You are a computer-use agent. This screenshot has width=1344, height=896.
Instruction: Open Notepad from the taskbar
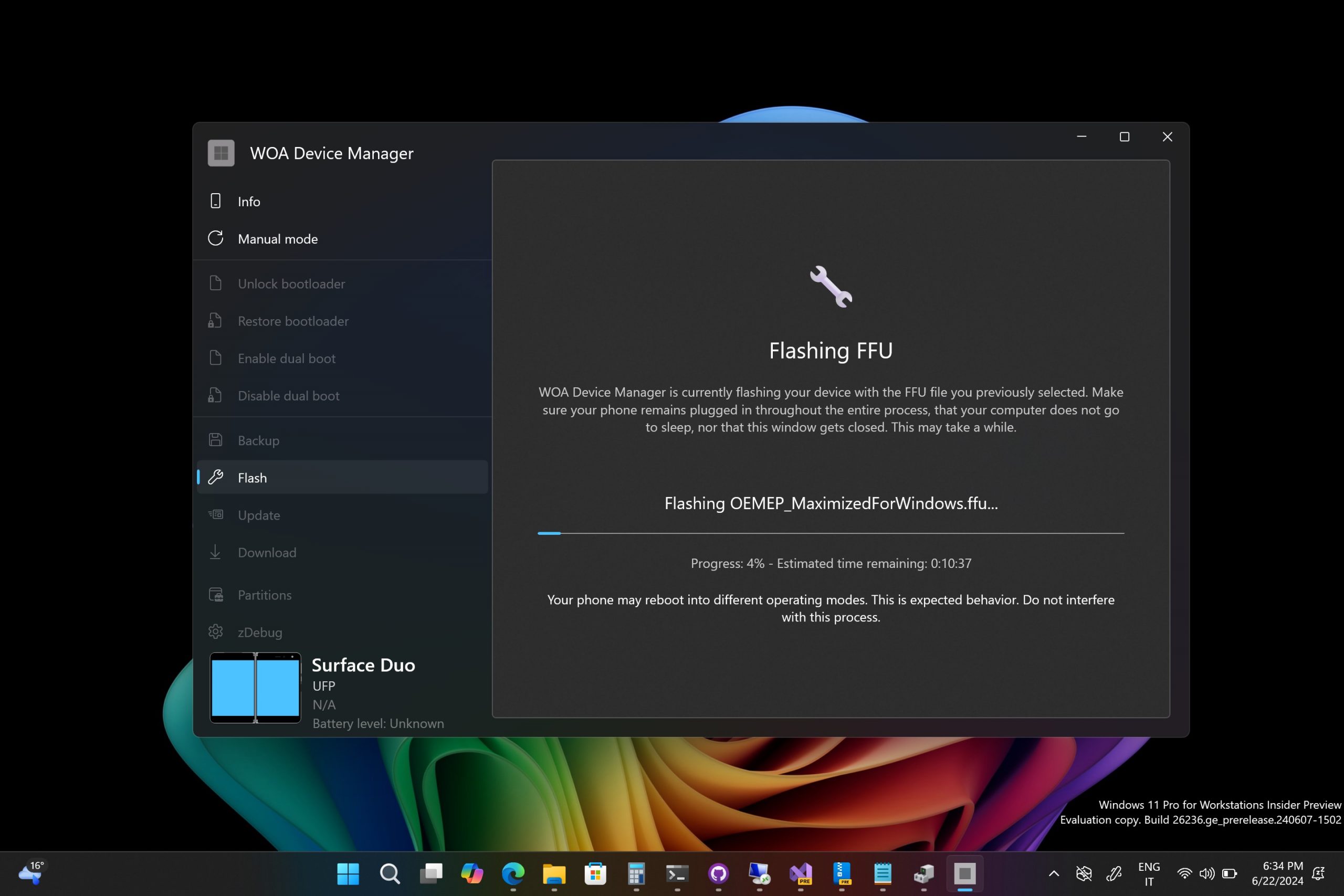pos(883,874)
